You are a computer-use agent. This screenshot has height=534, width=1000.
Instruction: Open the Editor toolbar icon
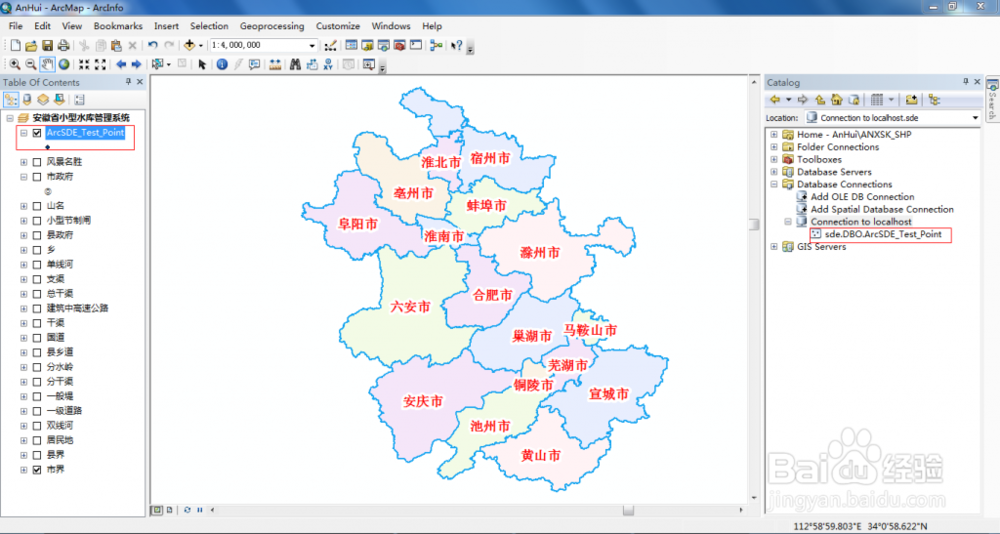click(330, 45)
